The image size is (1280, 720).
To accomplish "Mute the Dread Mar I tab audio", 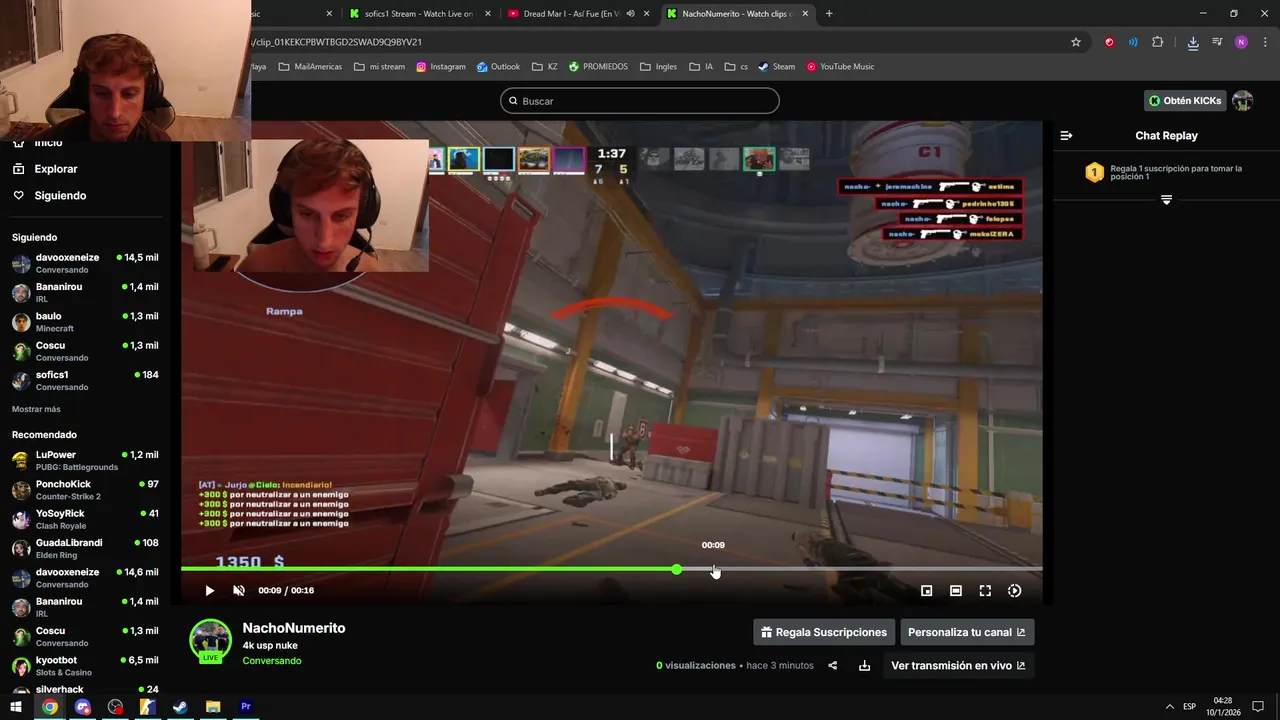I will pos(629,14).
